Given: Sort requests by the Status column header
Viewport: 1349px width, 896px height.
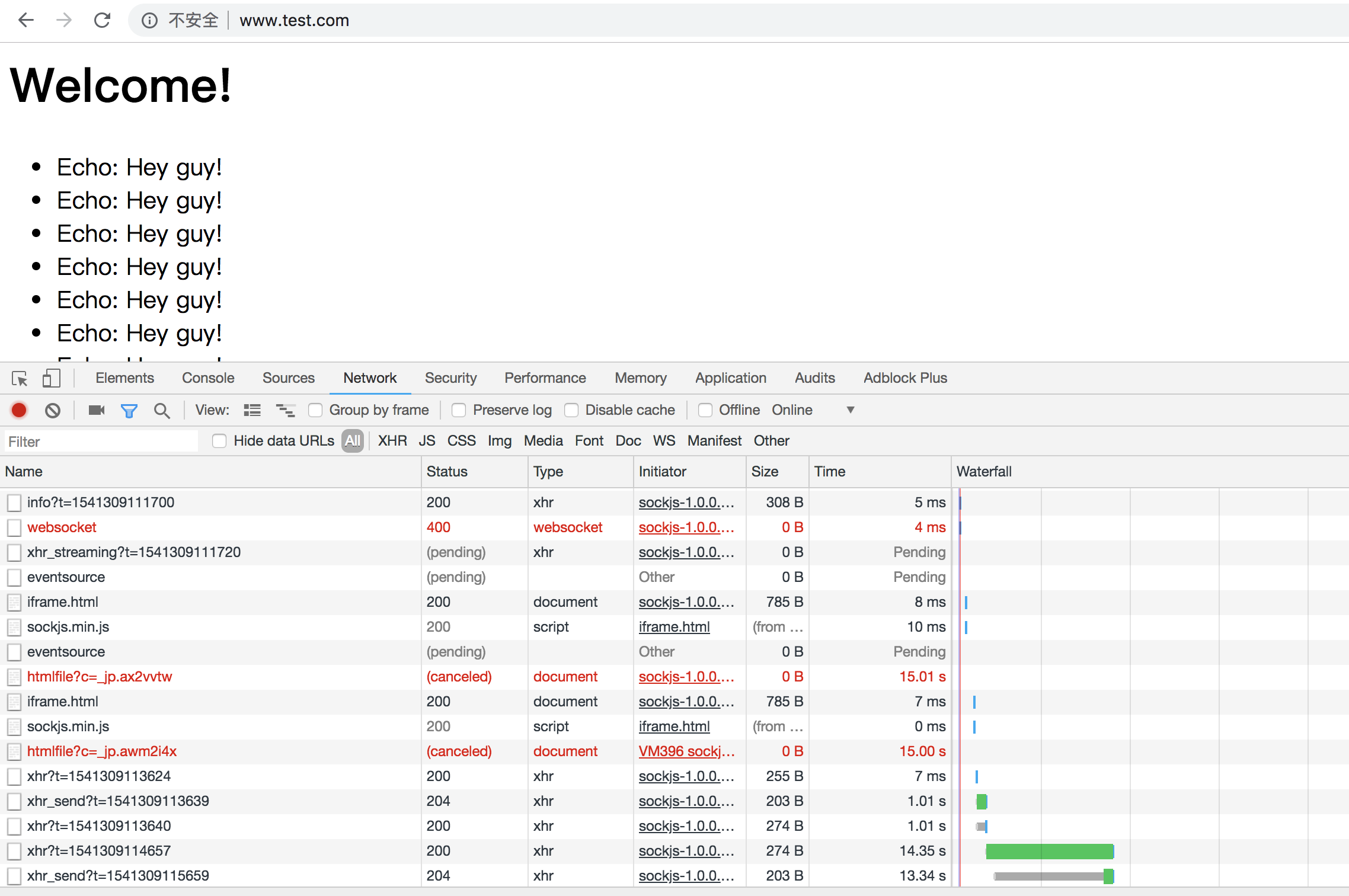Looking at the screenshot, I should [x=447, y=472].
